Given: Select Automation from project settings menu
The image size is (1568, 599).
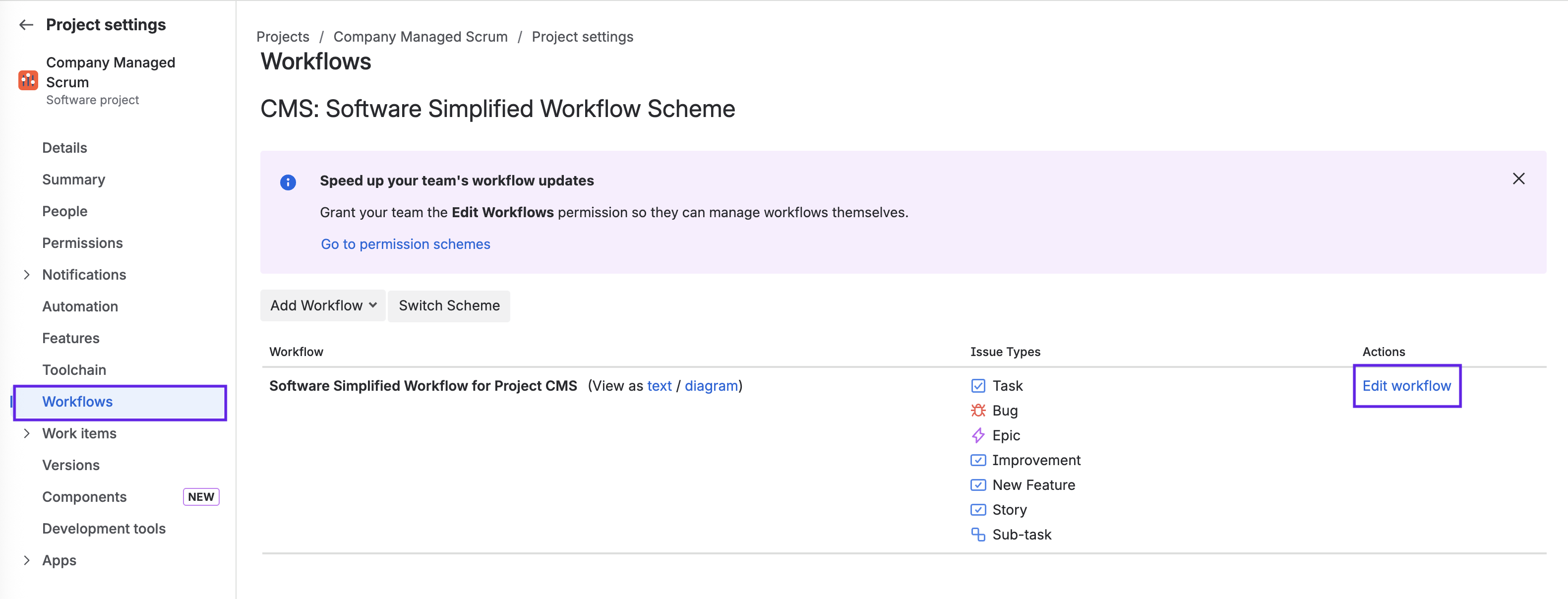Looking at the screenshot, I should (80, 306).
